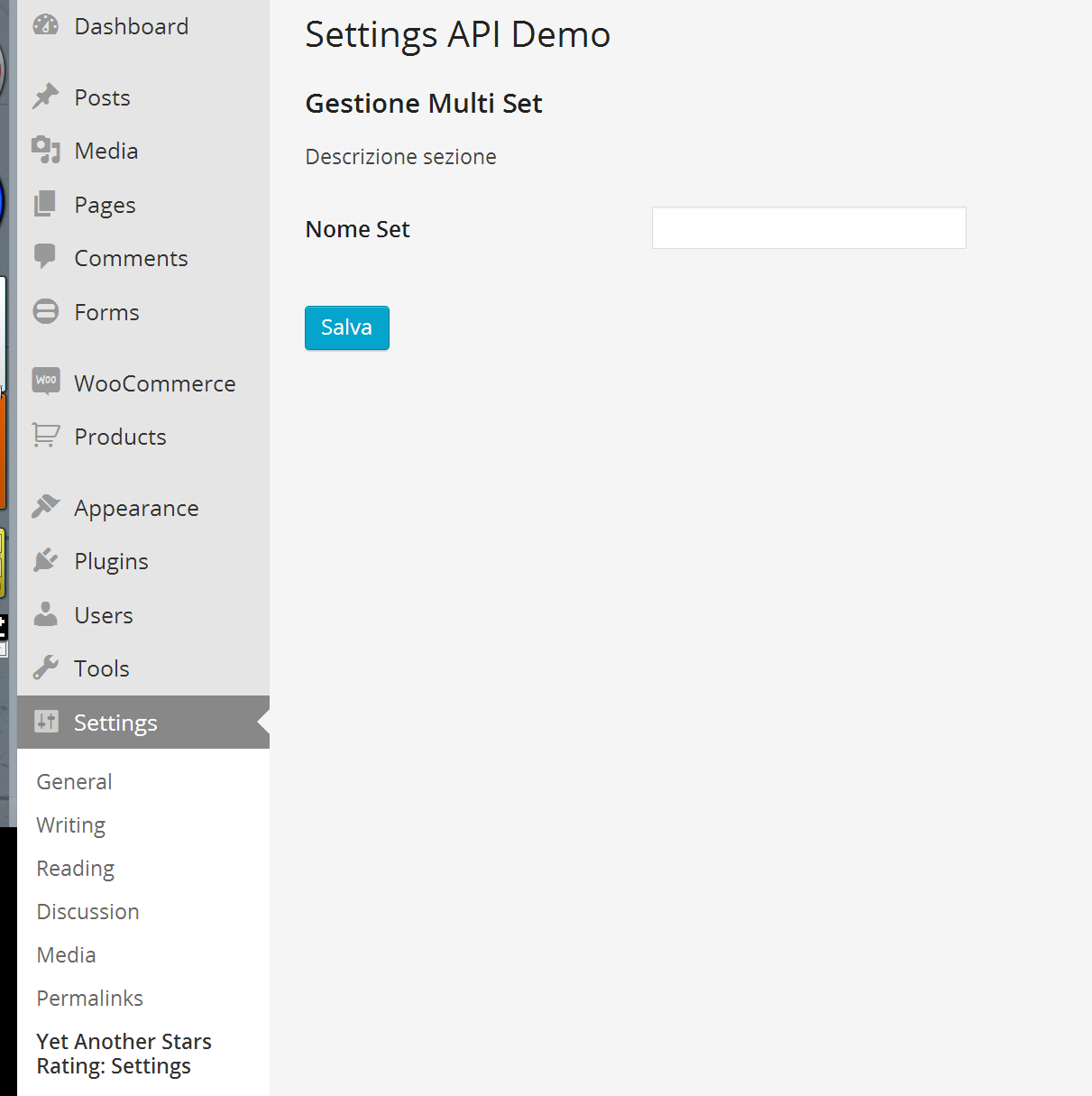Click the Pages icon
This screenshot has height=1096, width=1092.
coord(45,204)
